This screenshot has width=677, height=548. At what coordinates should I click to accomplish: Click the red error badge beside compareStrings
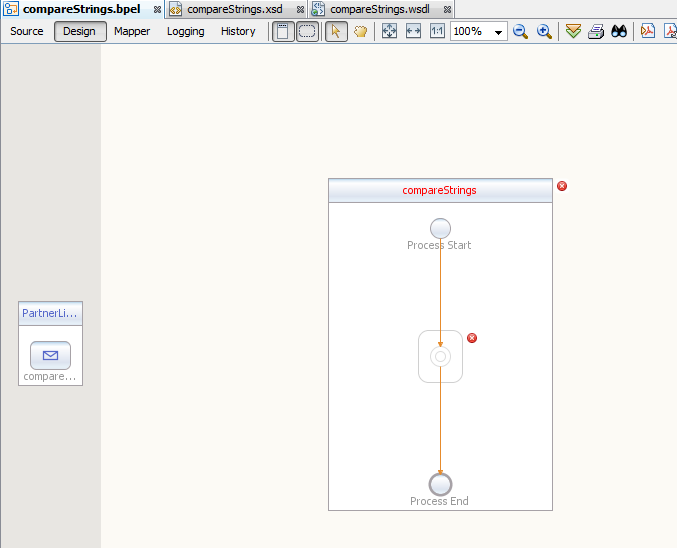coord(562,186)
